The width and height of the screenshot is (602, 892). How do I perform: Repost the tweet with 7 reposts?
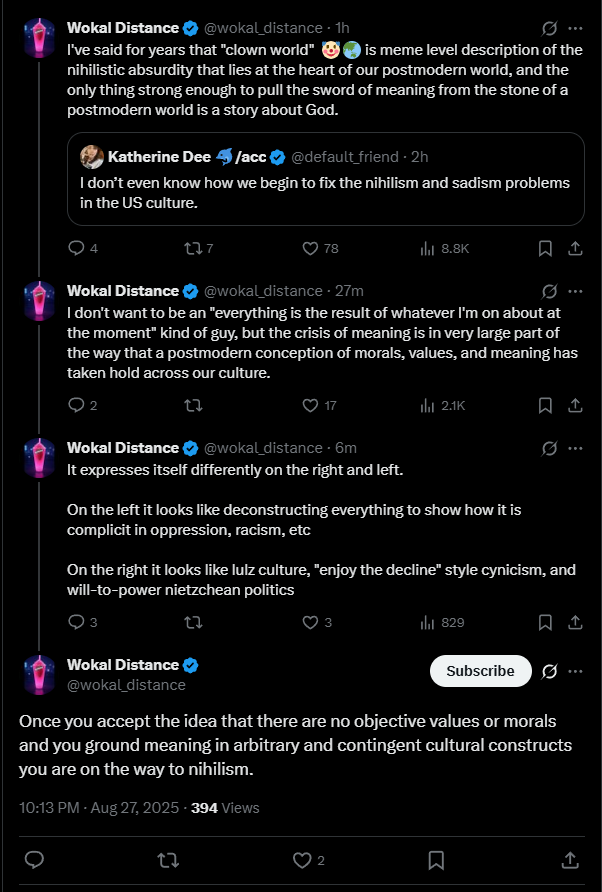[x=192, y=248]
